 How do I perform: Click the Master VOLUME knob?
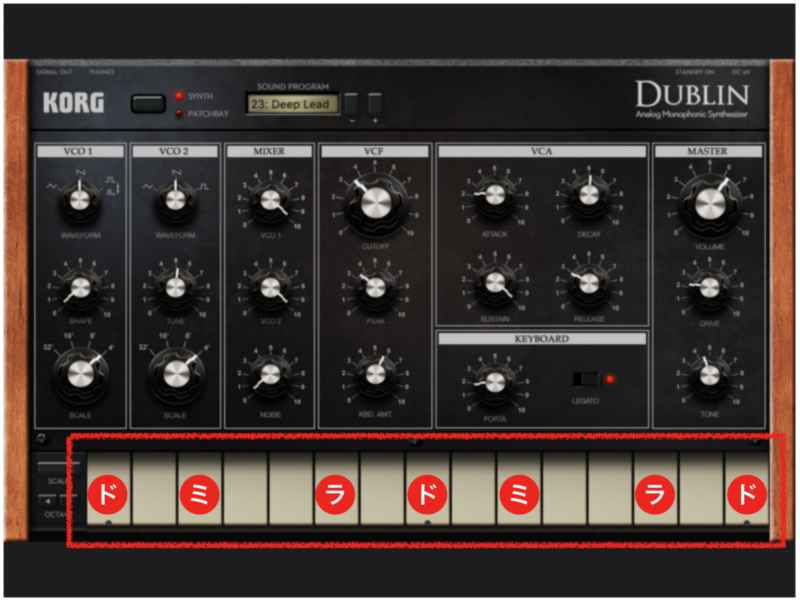point(710,204)
